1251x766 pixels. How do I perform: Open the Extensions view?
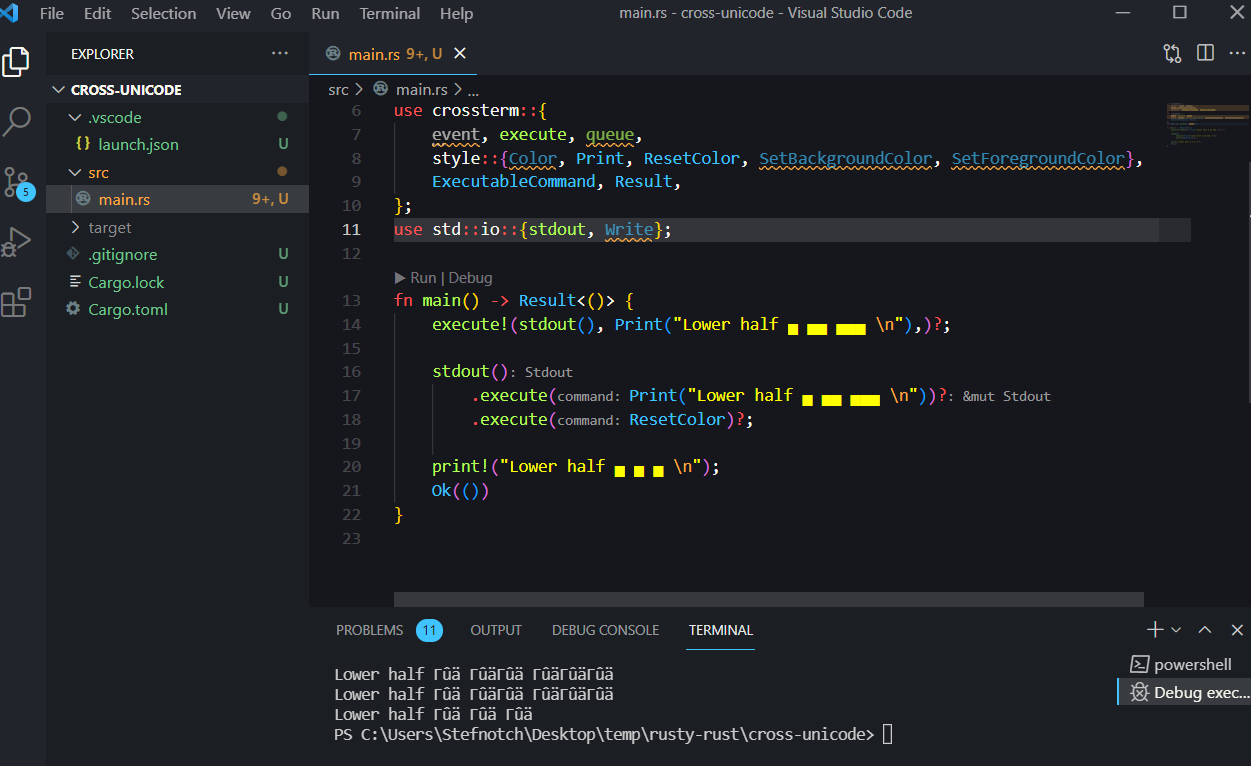16,303
